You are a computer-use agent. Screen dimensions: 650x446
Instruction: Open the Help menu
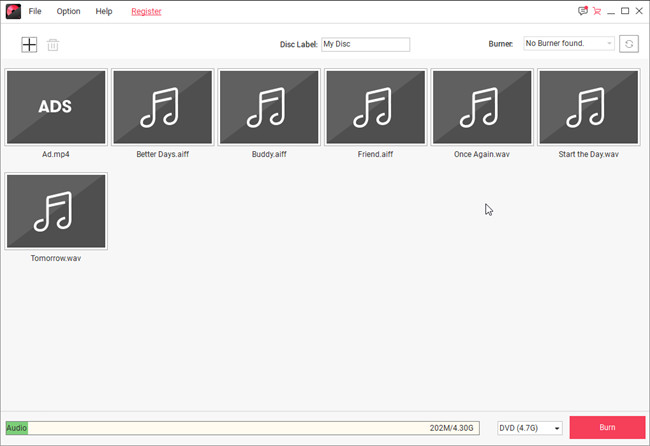(x=104, y=11)
